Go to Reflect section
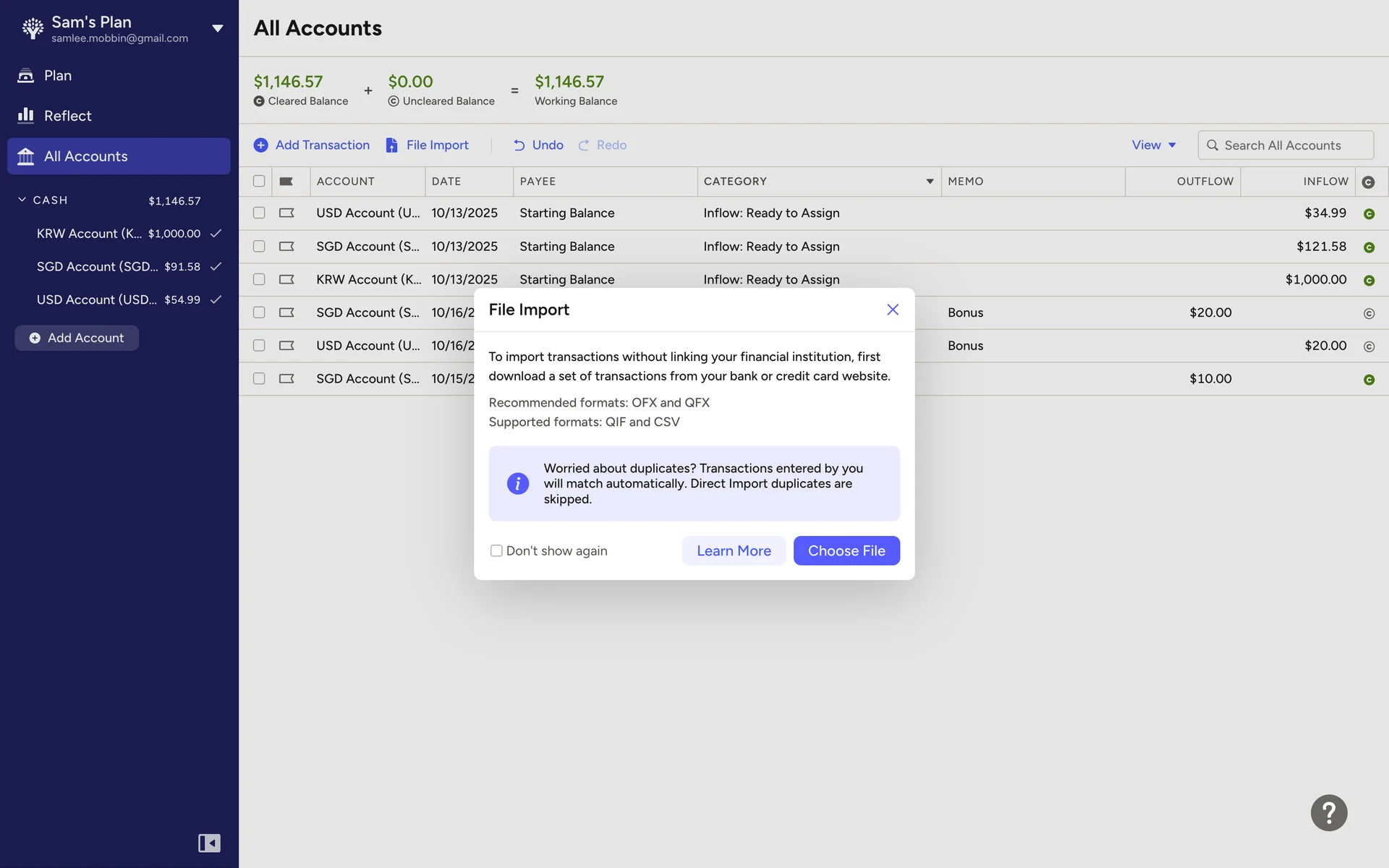The width and height of the screenshot is (1389, 868). pos(67,116)
